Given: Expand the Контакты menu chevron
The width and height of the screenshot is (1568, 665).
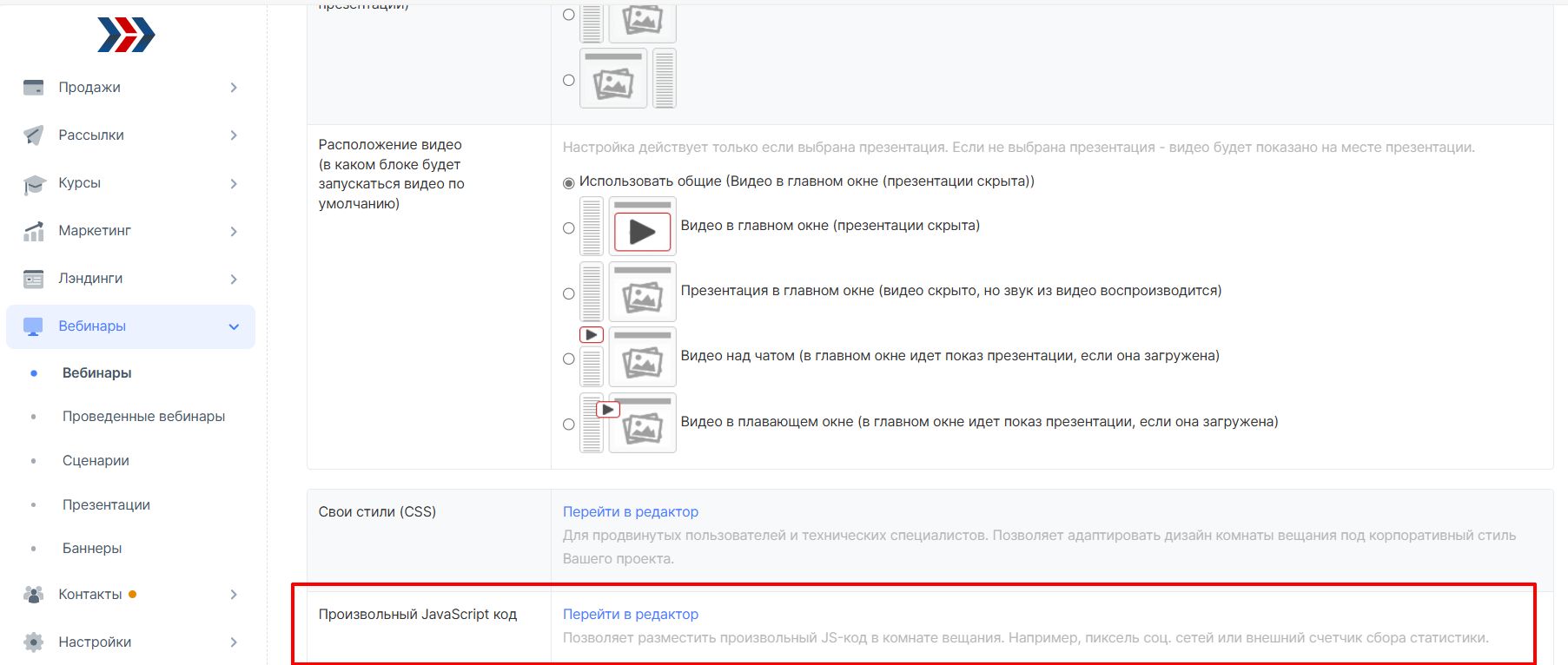Looking at the screenshot, I should pyautogui.click(x=234, y=595).
